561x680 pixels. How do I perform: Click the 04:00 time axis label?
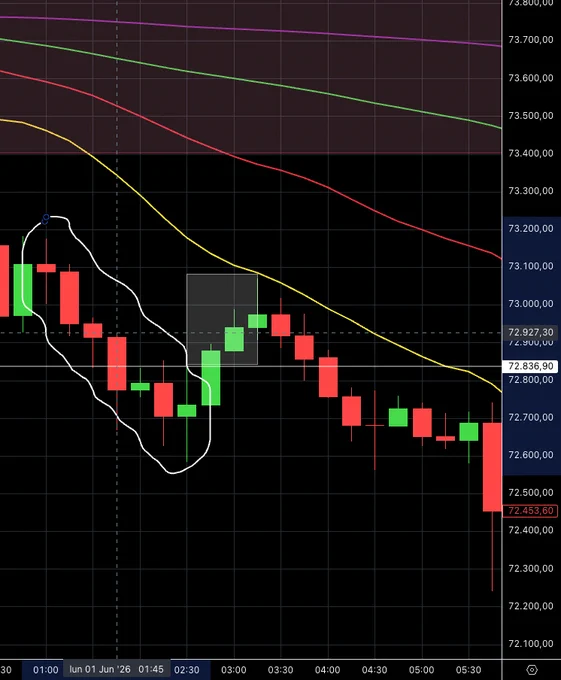(x=327, y=670)
